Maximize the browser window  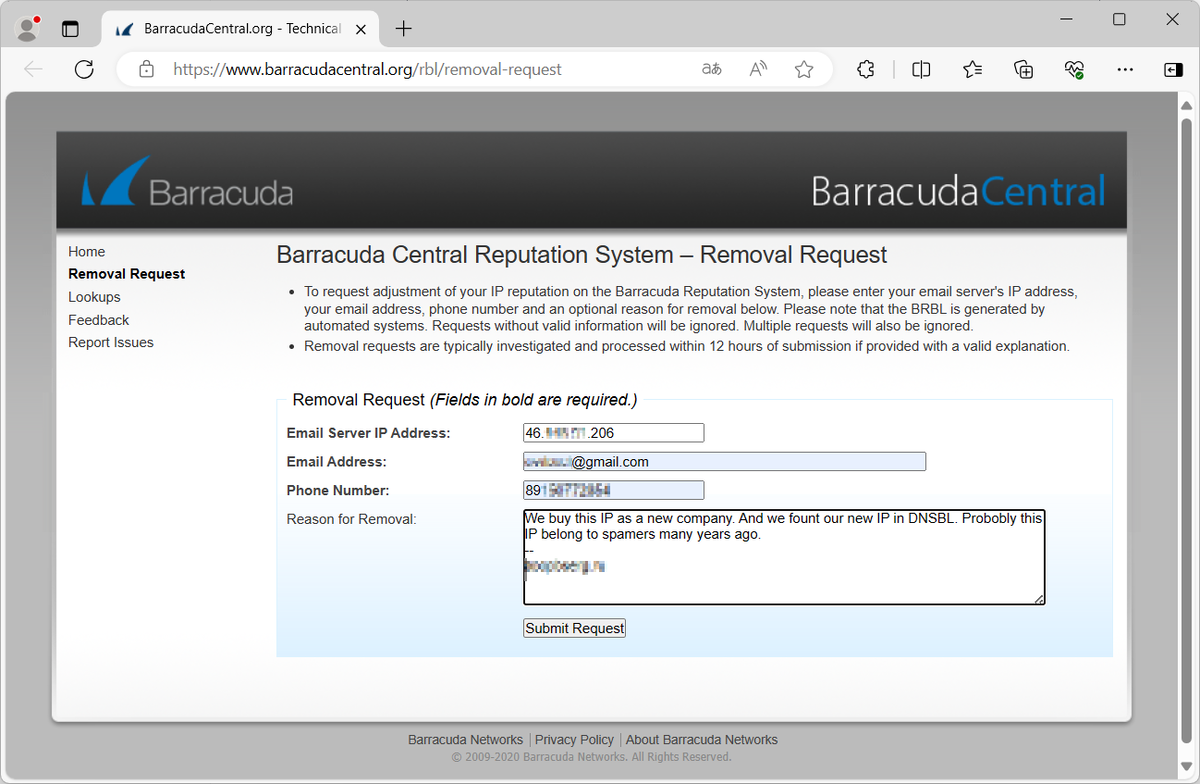pyautogui.click(x=1119, y=20)
